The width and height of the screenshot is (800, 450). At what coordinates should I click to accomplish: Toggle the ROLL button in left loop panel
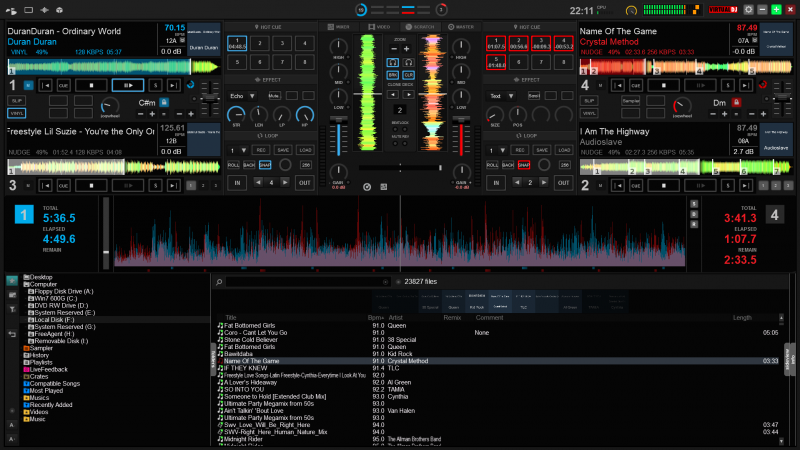tap(233, 165)
